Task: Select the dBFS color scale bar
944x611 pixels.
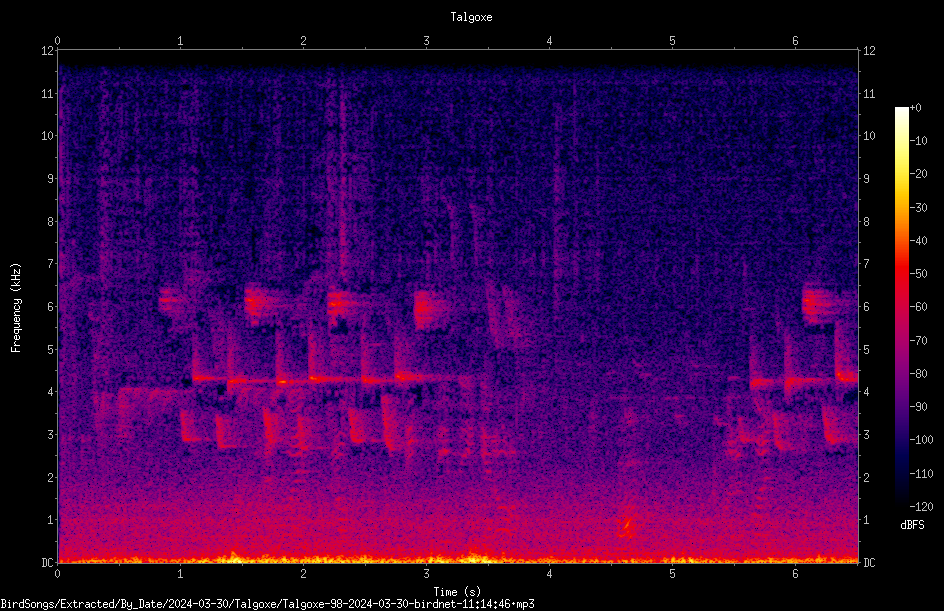Action: (901, 306)
